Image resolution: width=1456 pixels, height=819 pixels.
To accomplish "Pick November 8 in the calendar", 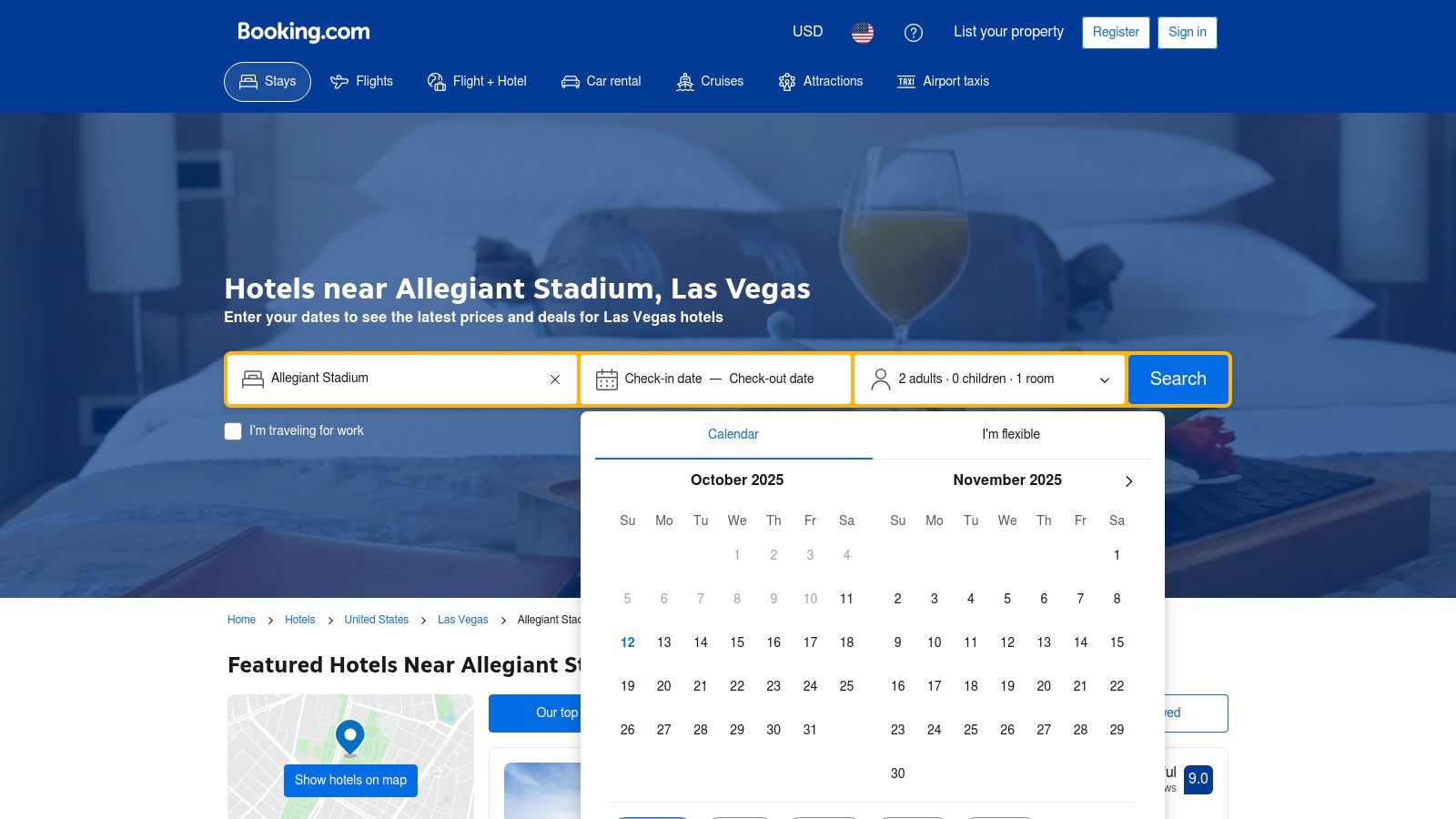I will point(1117,599).
